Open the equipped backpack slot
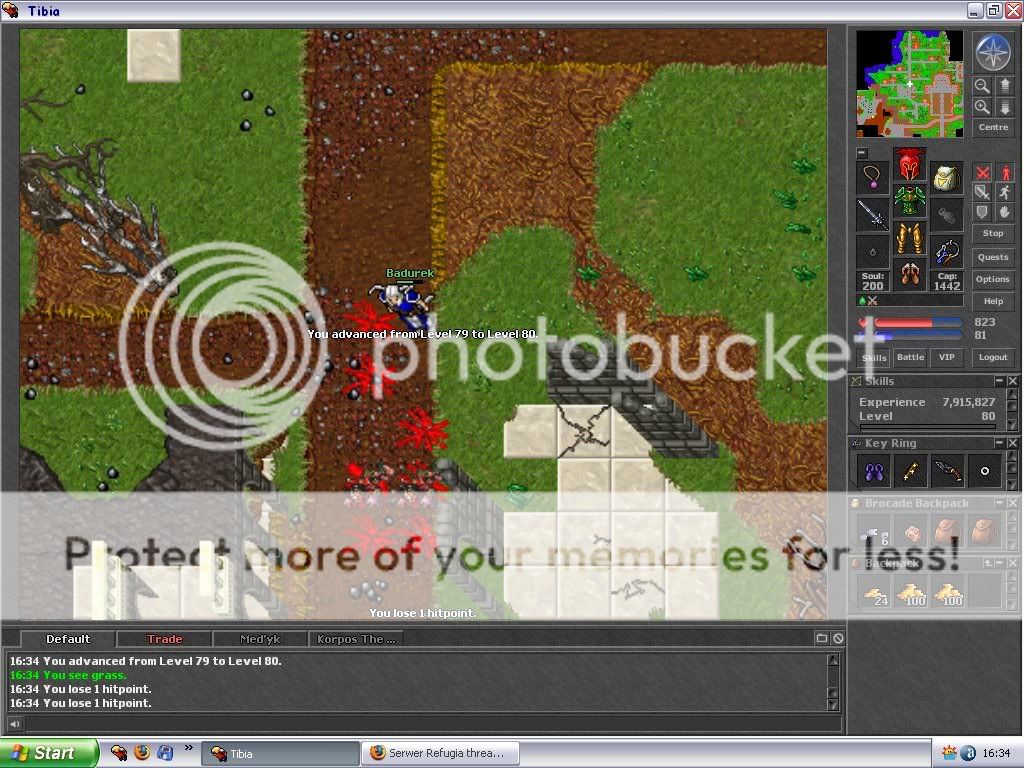Screen dimensions: 1024x768 tap(946, 177)
